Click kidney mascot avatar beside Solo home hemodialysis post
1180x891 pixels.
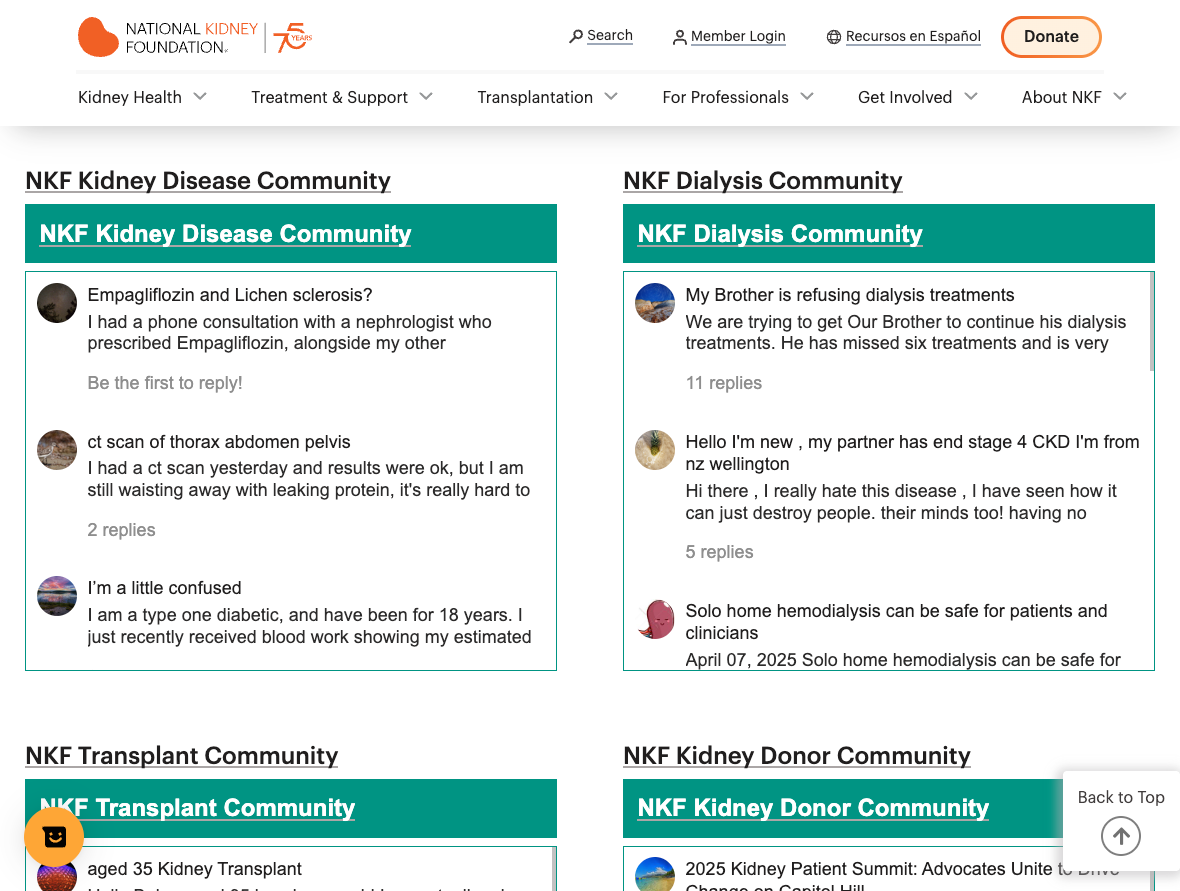[x=655, y=619]
